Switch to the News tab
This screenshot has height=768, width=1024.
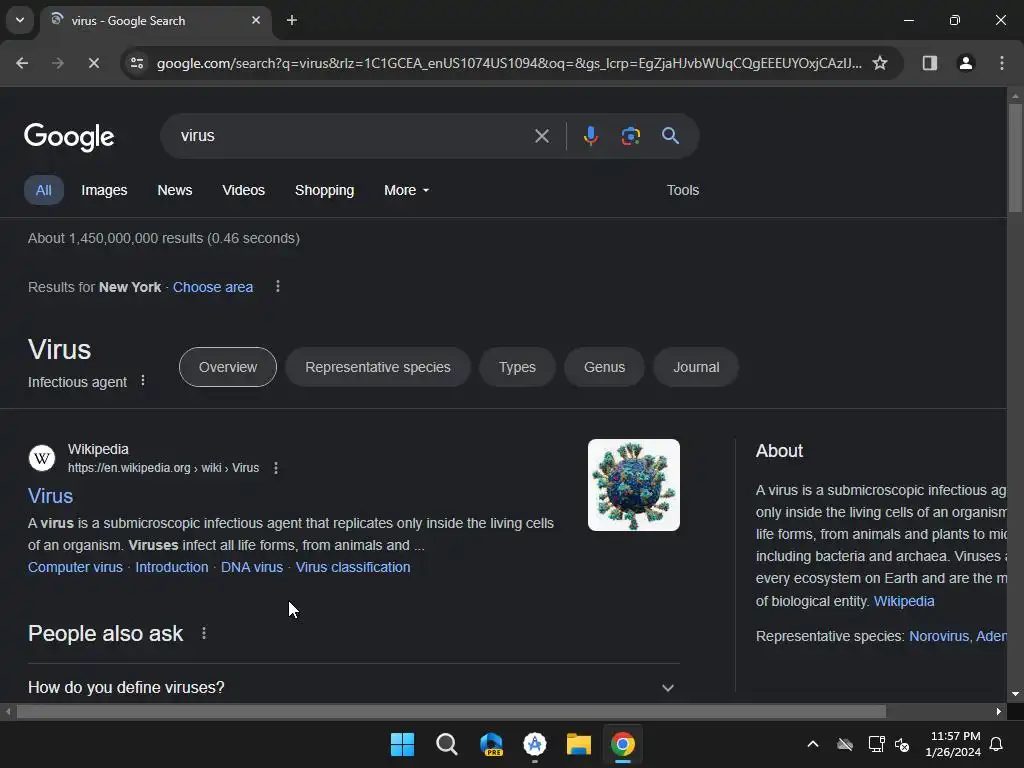(174, 190)
